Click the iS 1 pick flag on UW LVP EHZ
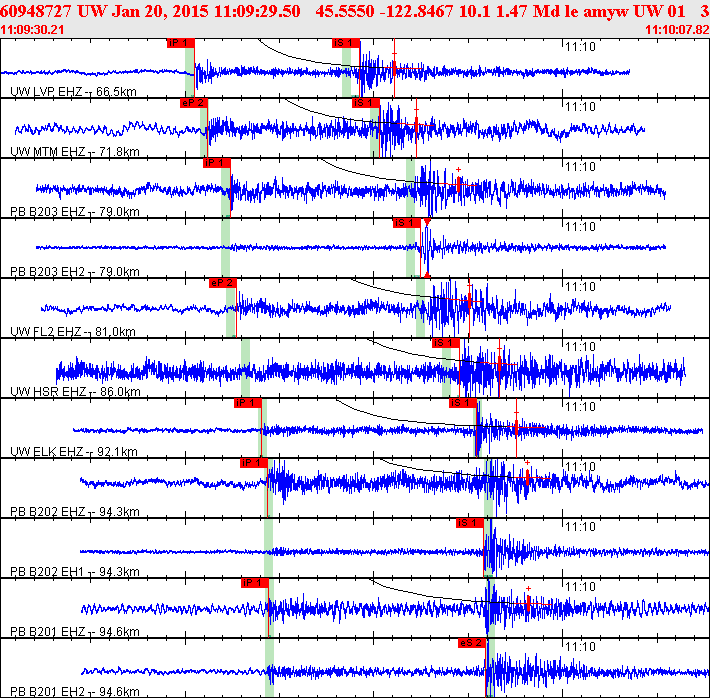The width and height of the screenshot is (710, 698). click(346, 43)
